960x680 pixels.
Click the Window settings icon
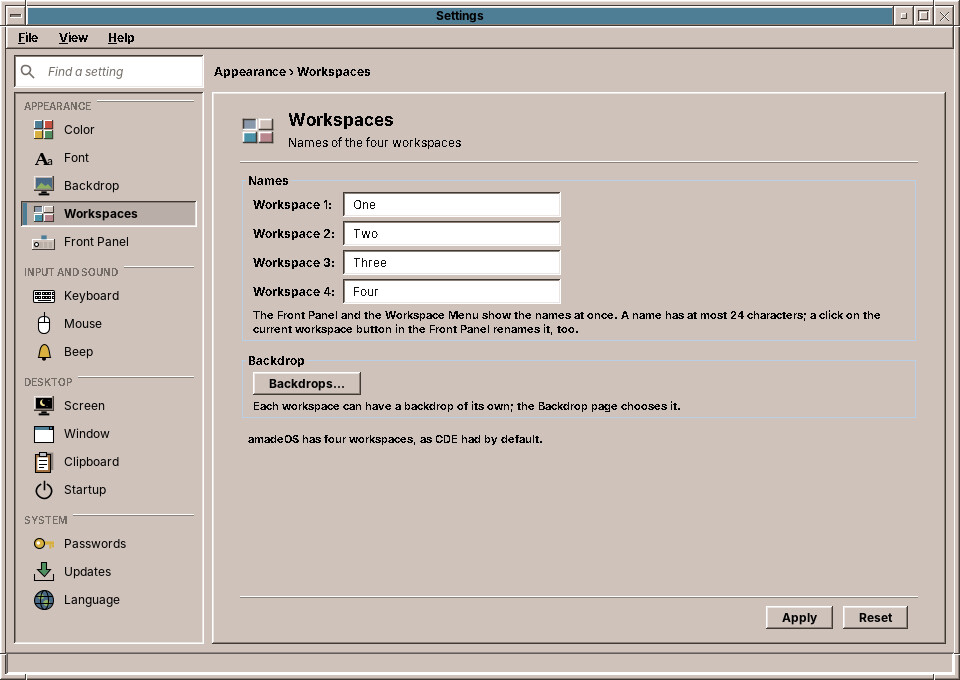pos(43,434)
